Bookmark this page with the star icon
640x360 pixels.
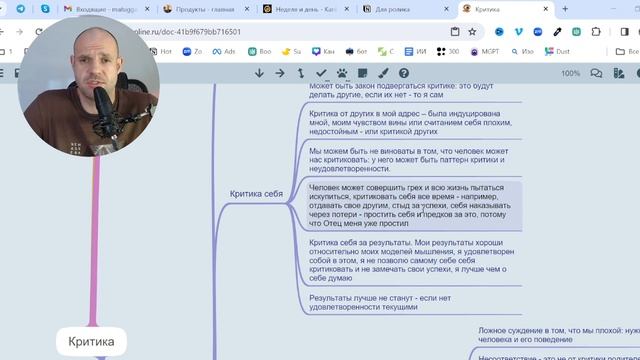[x=472, y=31]
